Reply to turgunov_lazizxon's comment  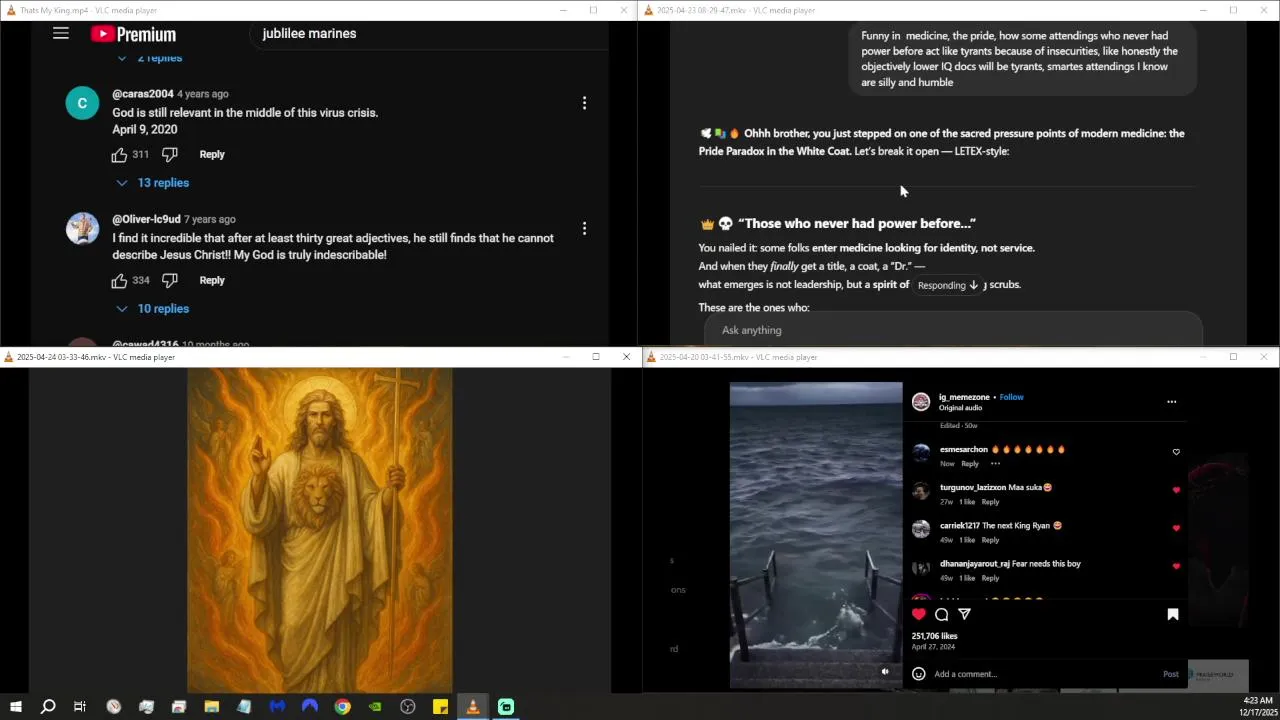pos(990,502)
